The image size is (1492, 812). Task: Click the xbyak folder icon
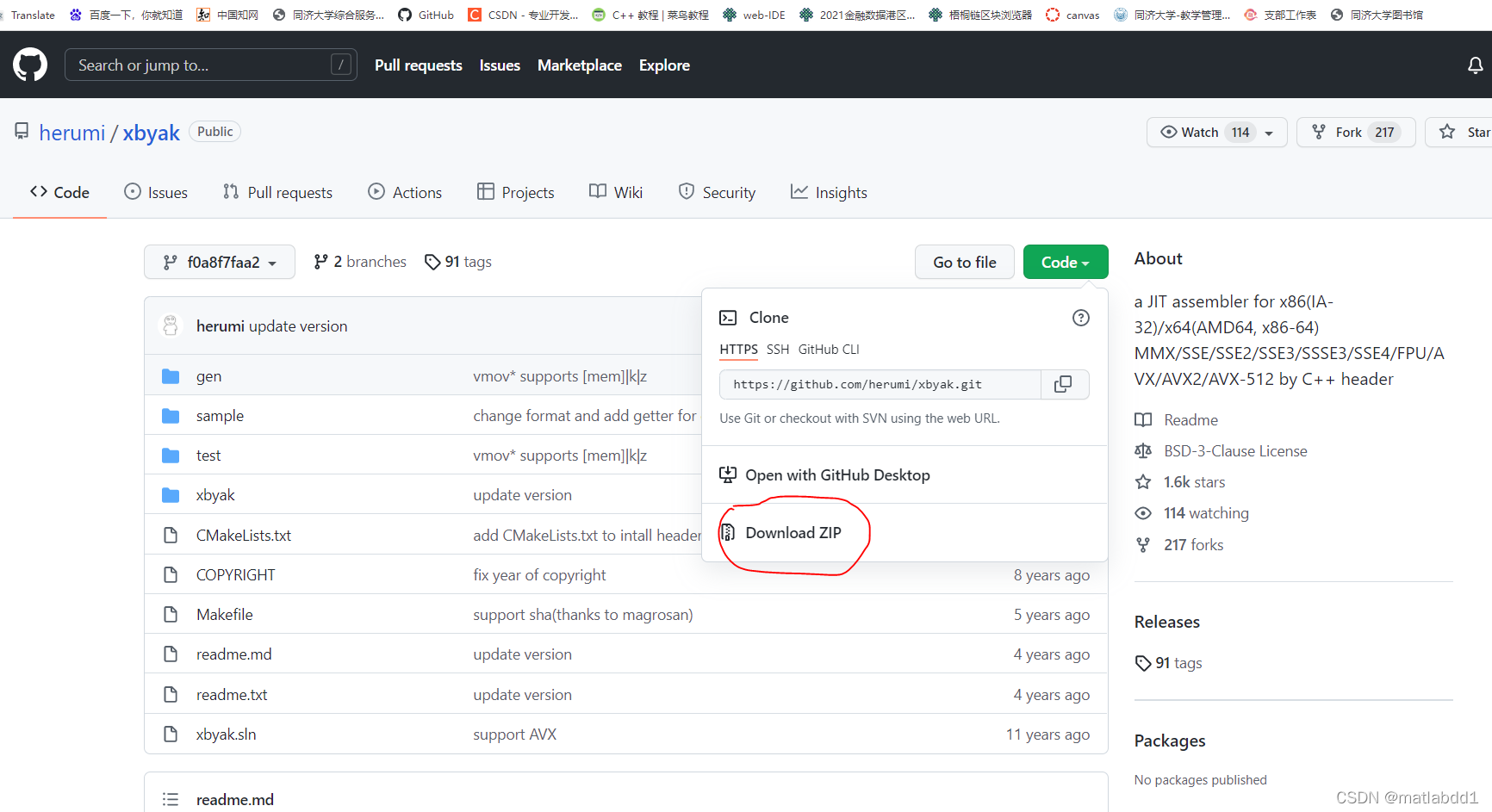(x=171, y=495)
